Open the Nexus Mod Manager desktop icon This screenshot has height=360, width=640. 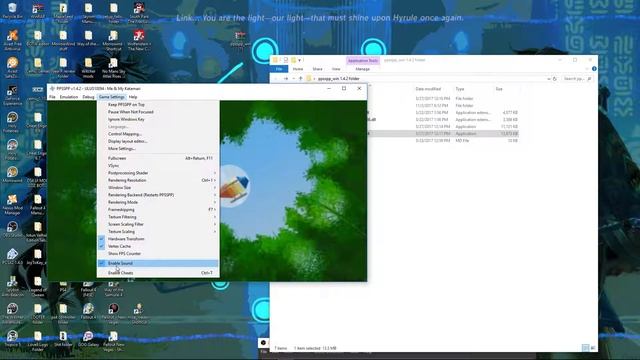[x=12, y=204]
